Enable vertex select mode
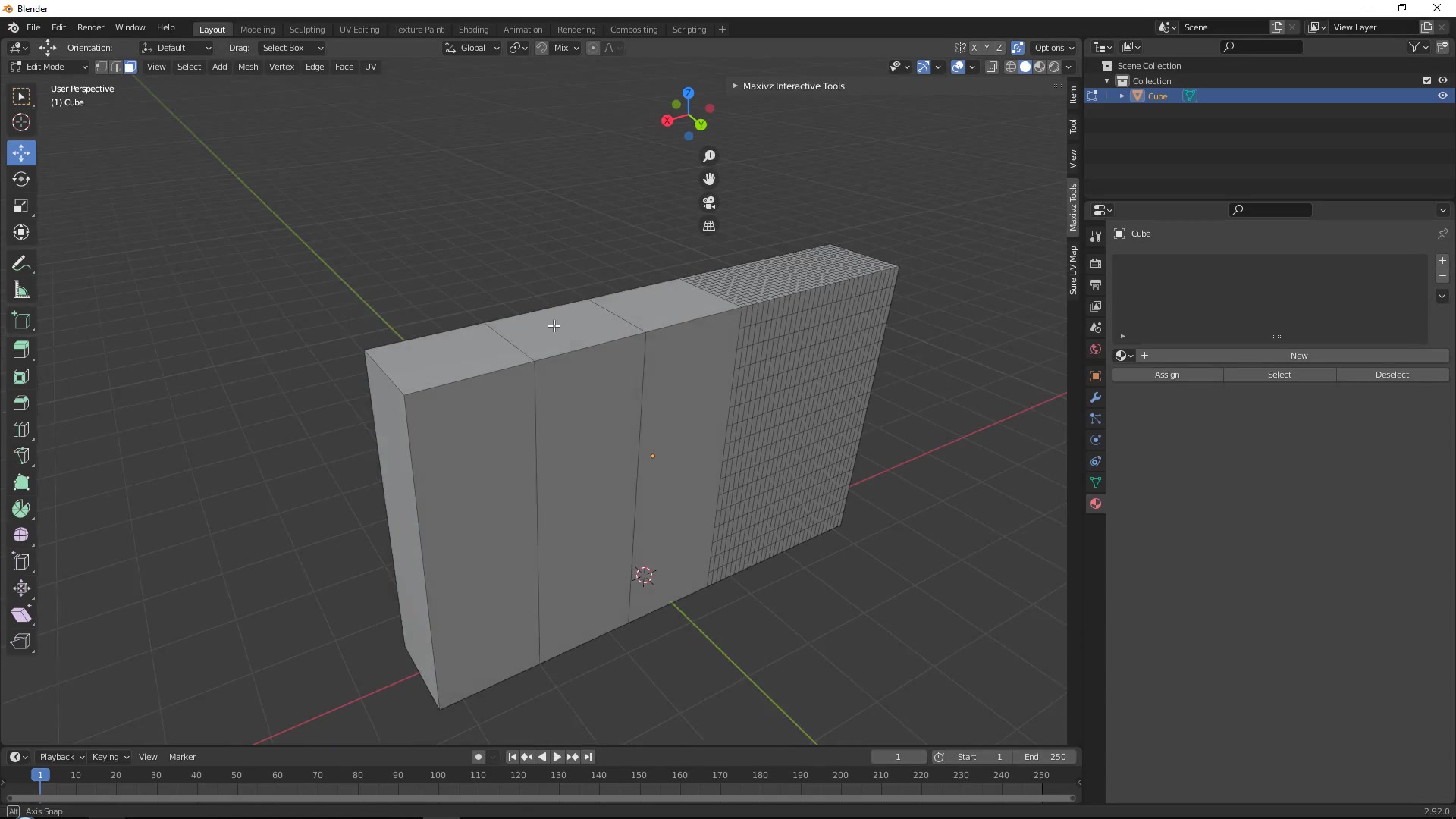This screenshot has height=819, width=1456. [x=101, y=67]
